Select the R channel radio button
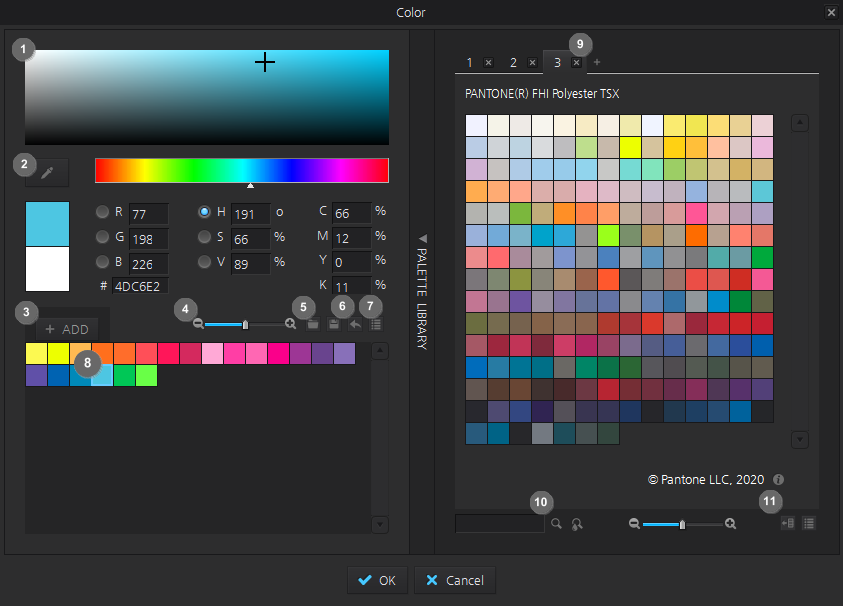 click(x=102, y=212)
